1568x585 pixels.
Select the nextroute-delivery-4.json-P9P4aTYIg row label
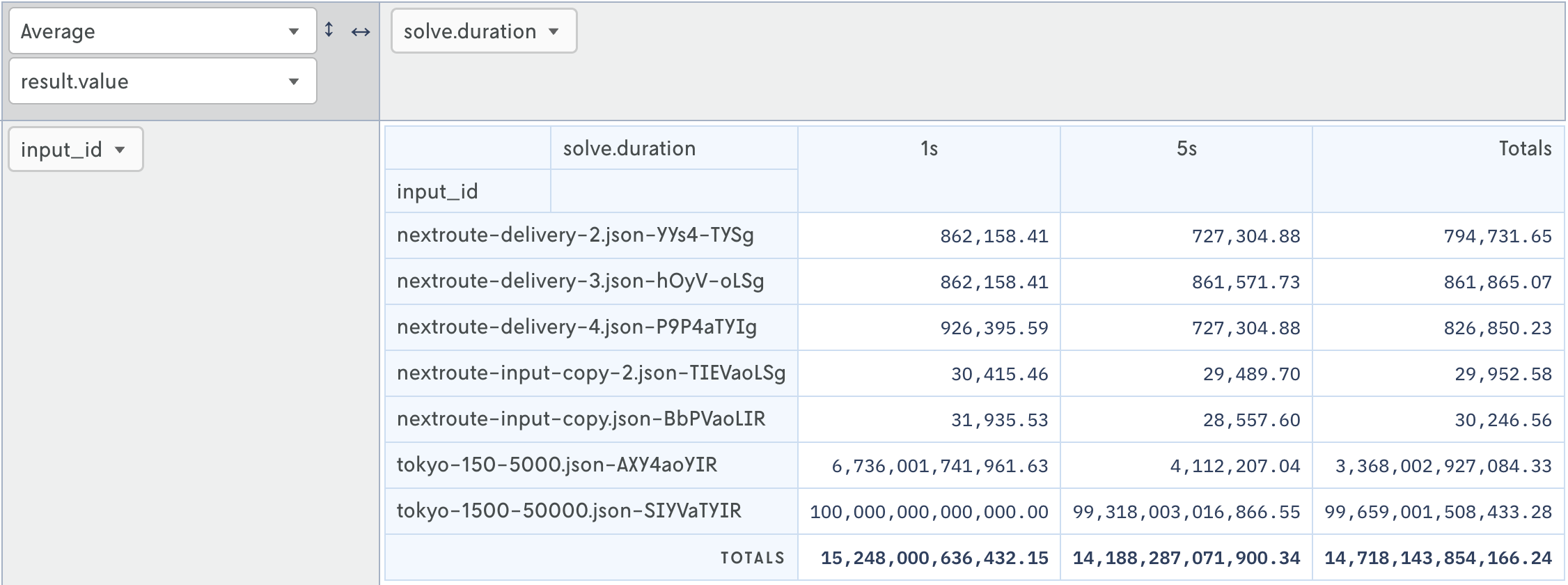click(x=577, y=327)
